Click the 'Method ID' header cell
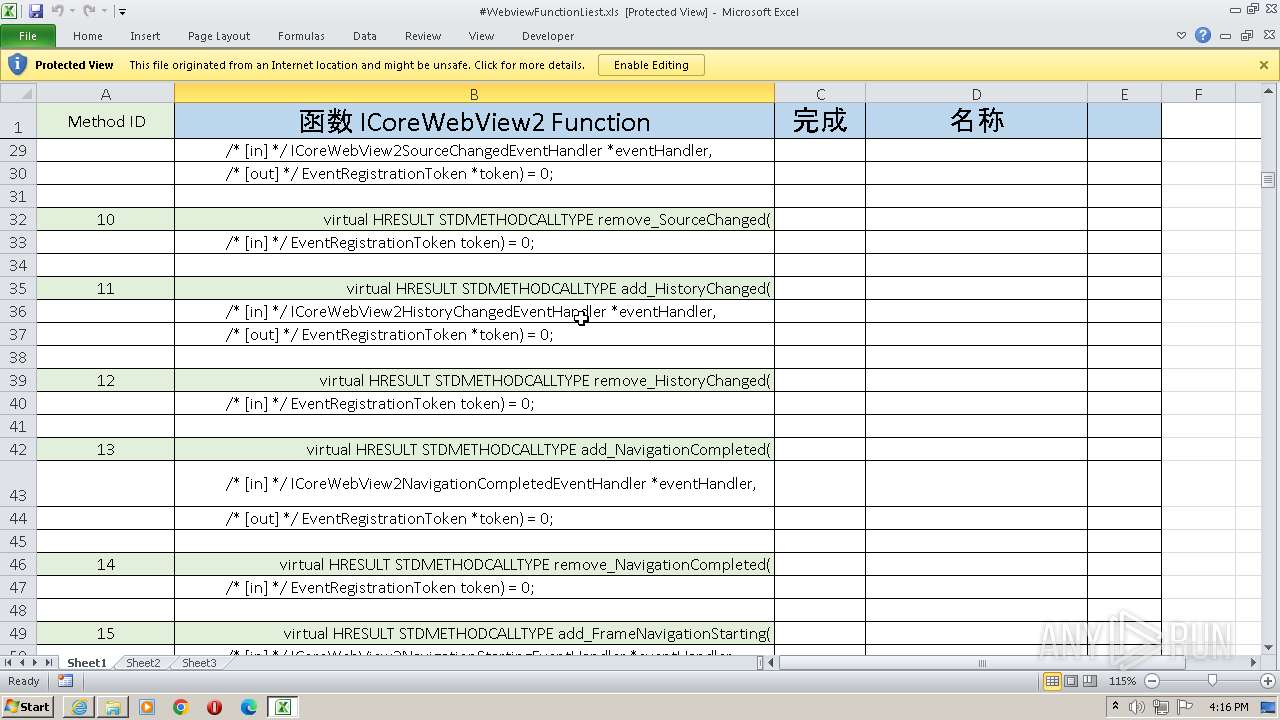Image resolution: width=1280 pixels, height=720 pixels. 106,121
